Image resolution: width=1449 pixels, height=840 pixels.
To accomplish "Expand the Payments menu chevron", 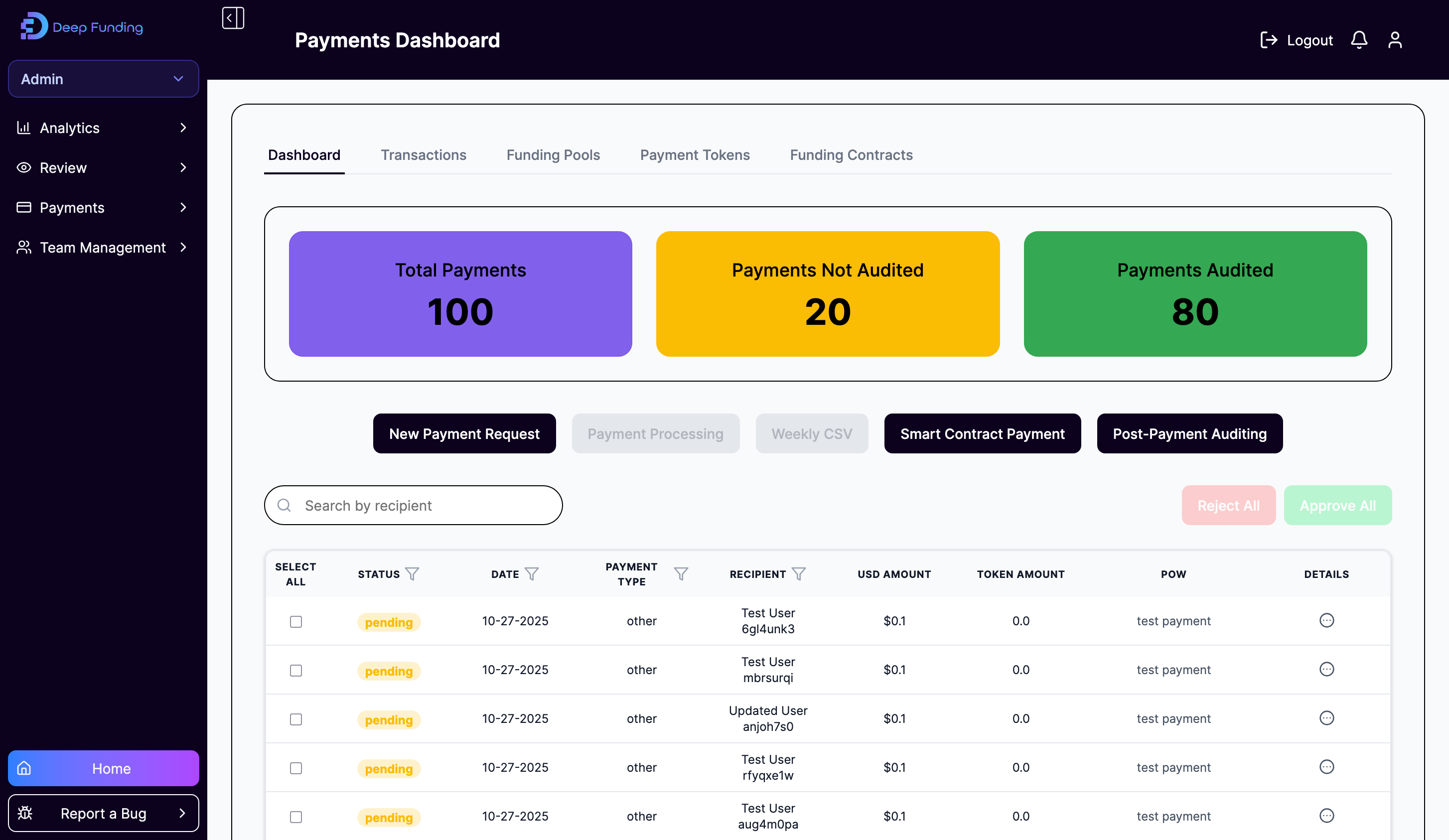I will pos(183,207).
